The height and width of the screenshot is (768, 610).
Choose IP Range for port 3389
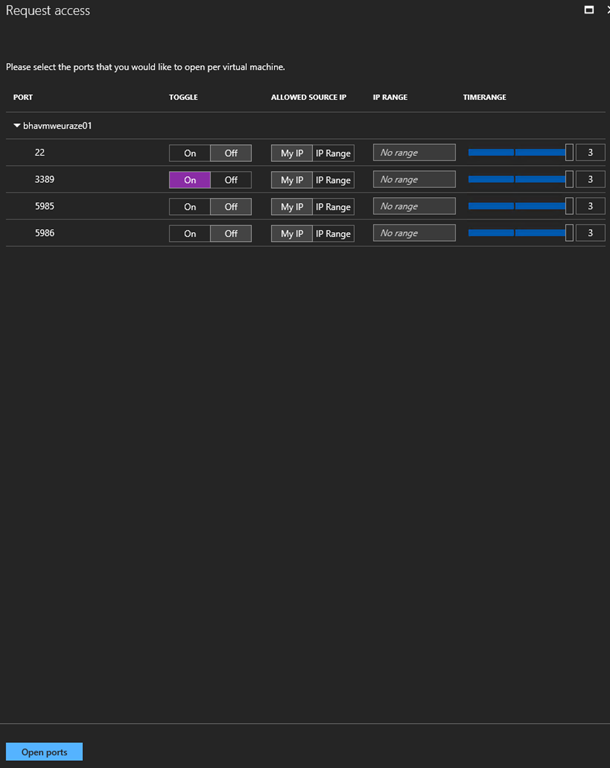[333, 180]
